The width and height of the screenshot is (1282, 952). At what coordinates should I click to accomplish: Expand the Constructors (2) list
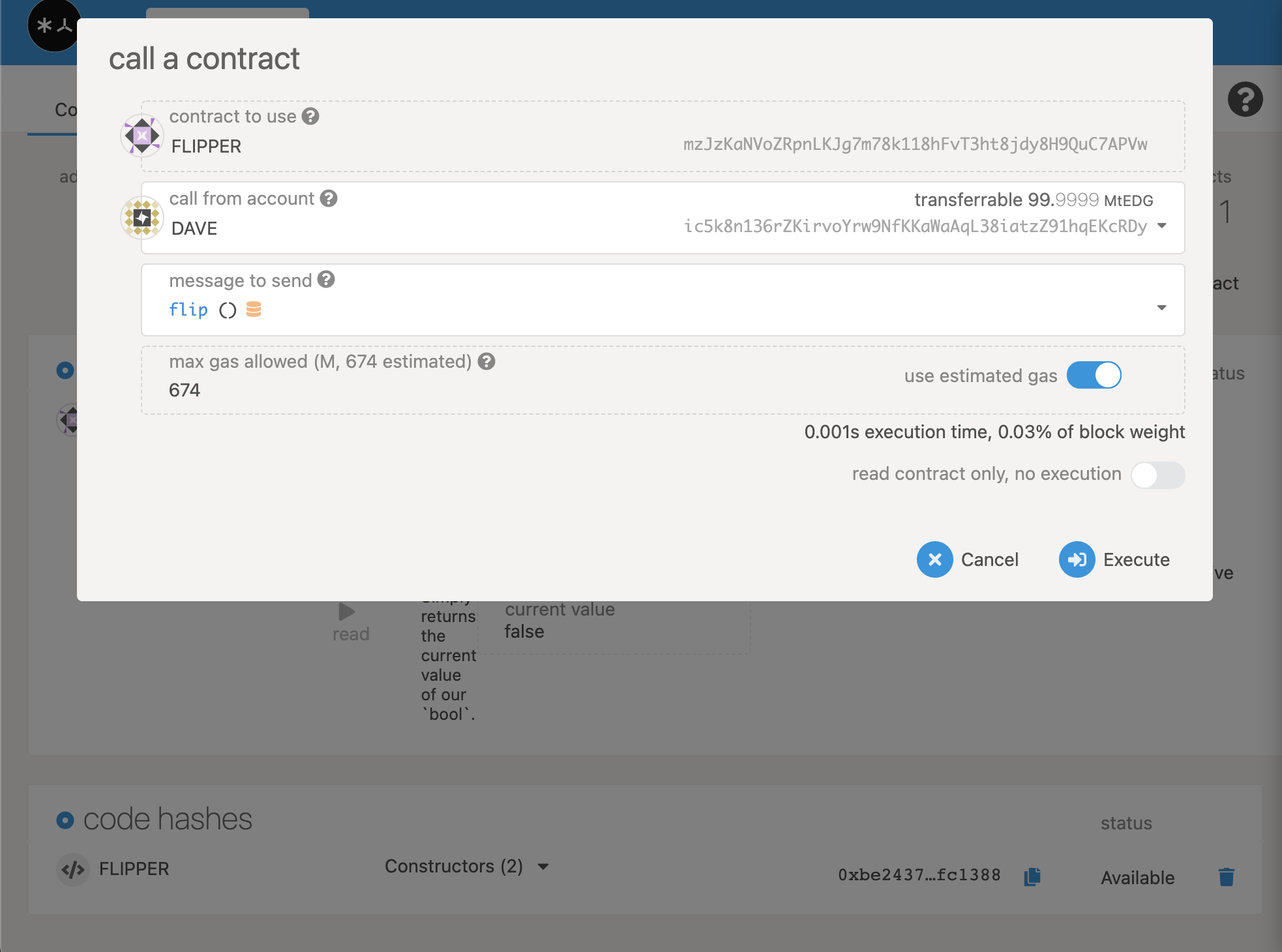(x=543, y=867)
